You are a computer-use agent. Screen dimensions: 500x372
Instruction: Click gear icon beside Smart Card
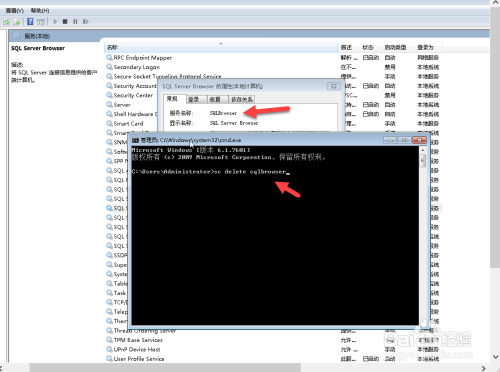click(109, 123)
